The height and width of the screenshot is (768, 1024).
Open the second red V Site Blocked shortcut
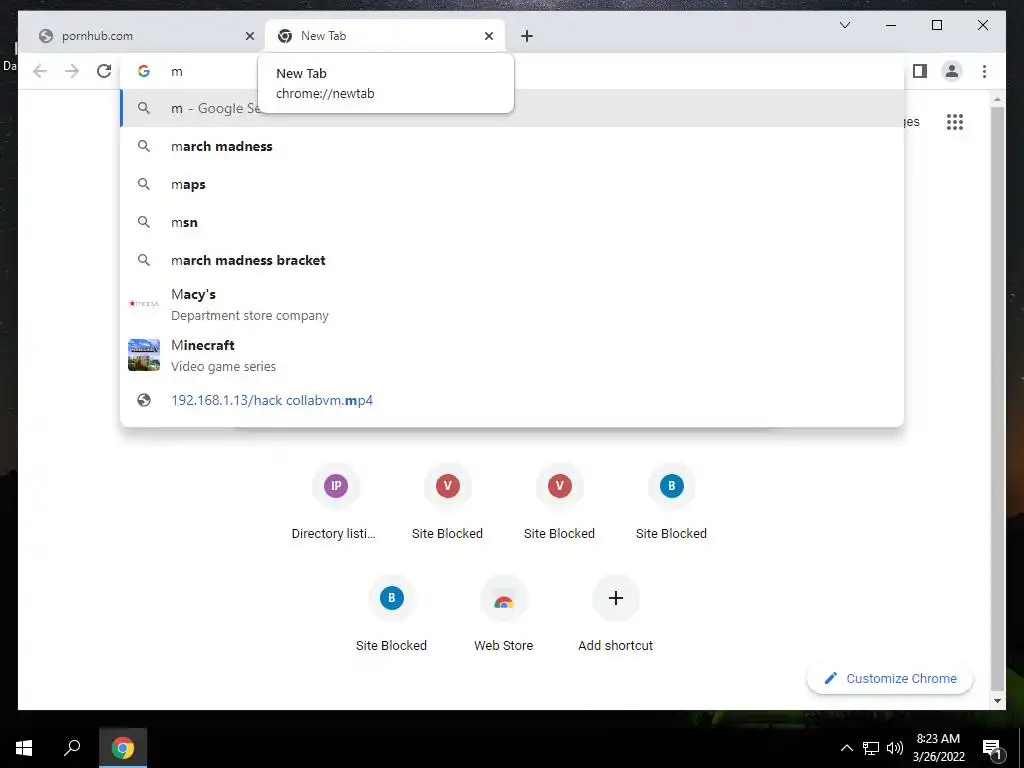coord(559,504)
